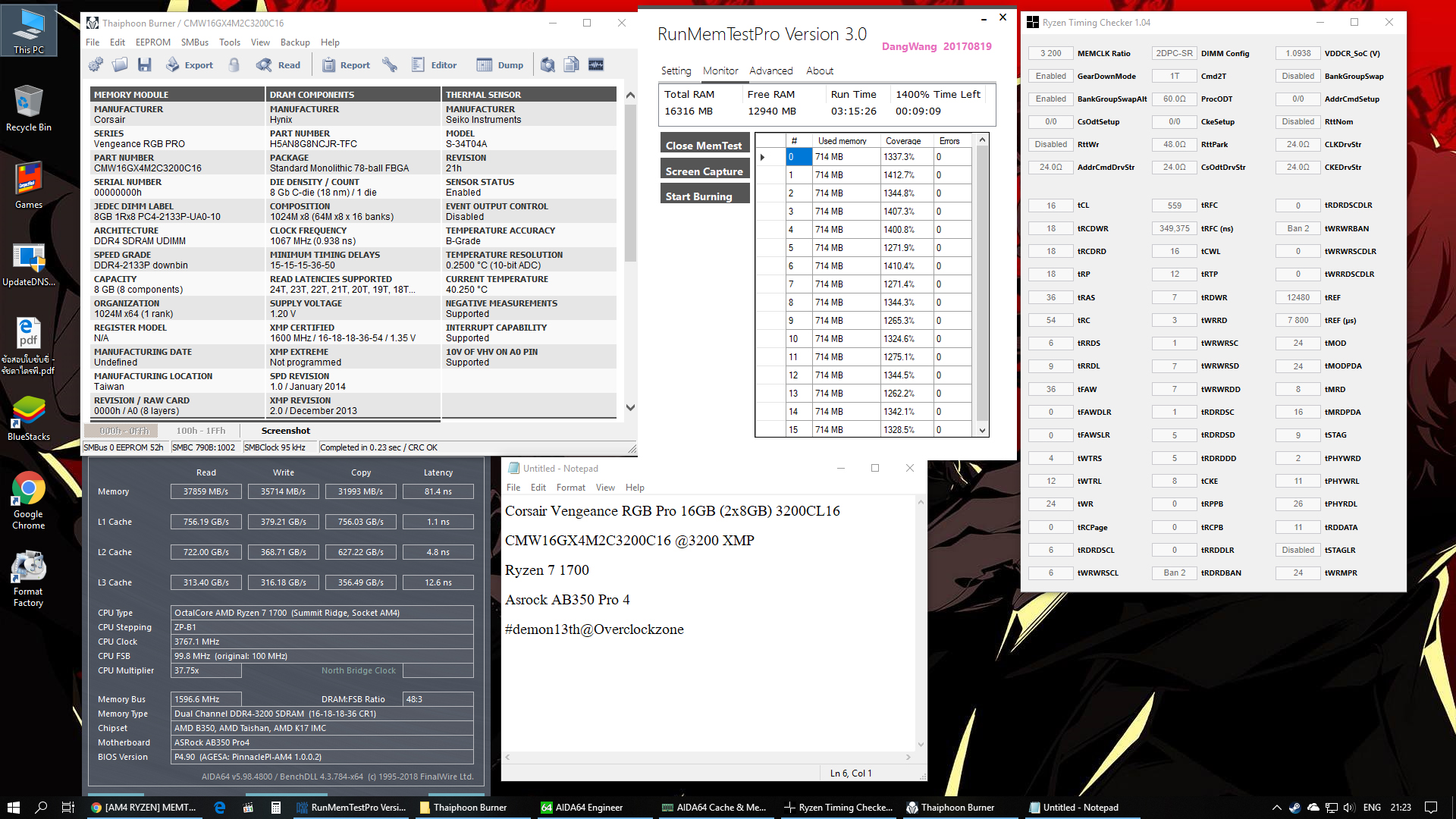
Task: Open the Games desktop shortcut
Action: click(x=29, y=185)
